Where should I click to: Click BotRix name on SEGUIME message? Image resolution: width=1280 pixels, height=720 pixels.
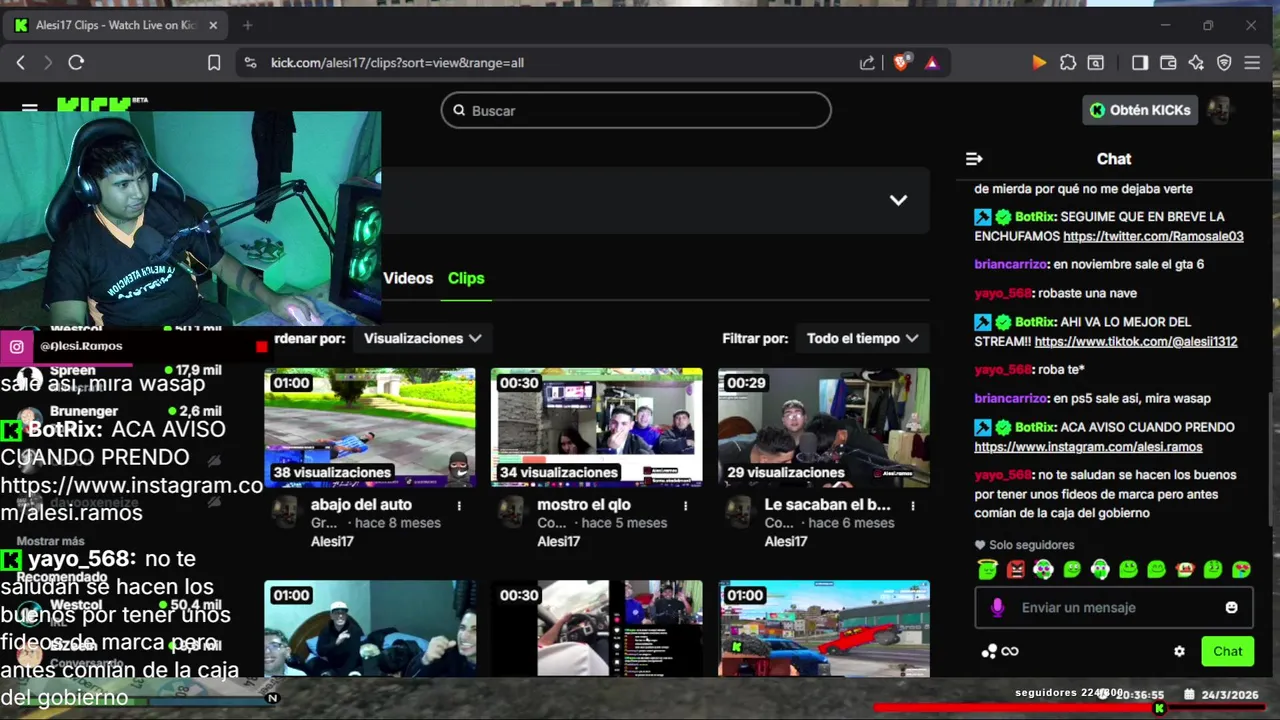[1035, 216]
